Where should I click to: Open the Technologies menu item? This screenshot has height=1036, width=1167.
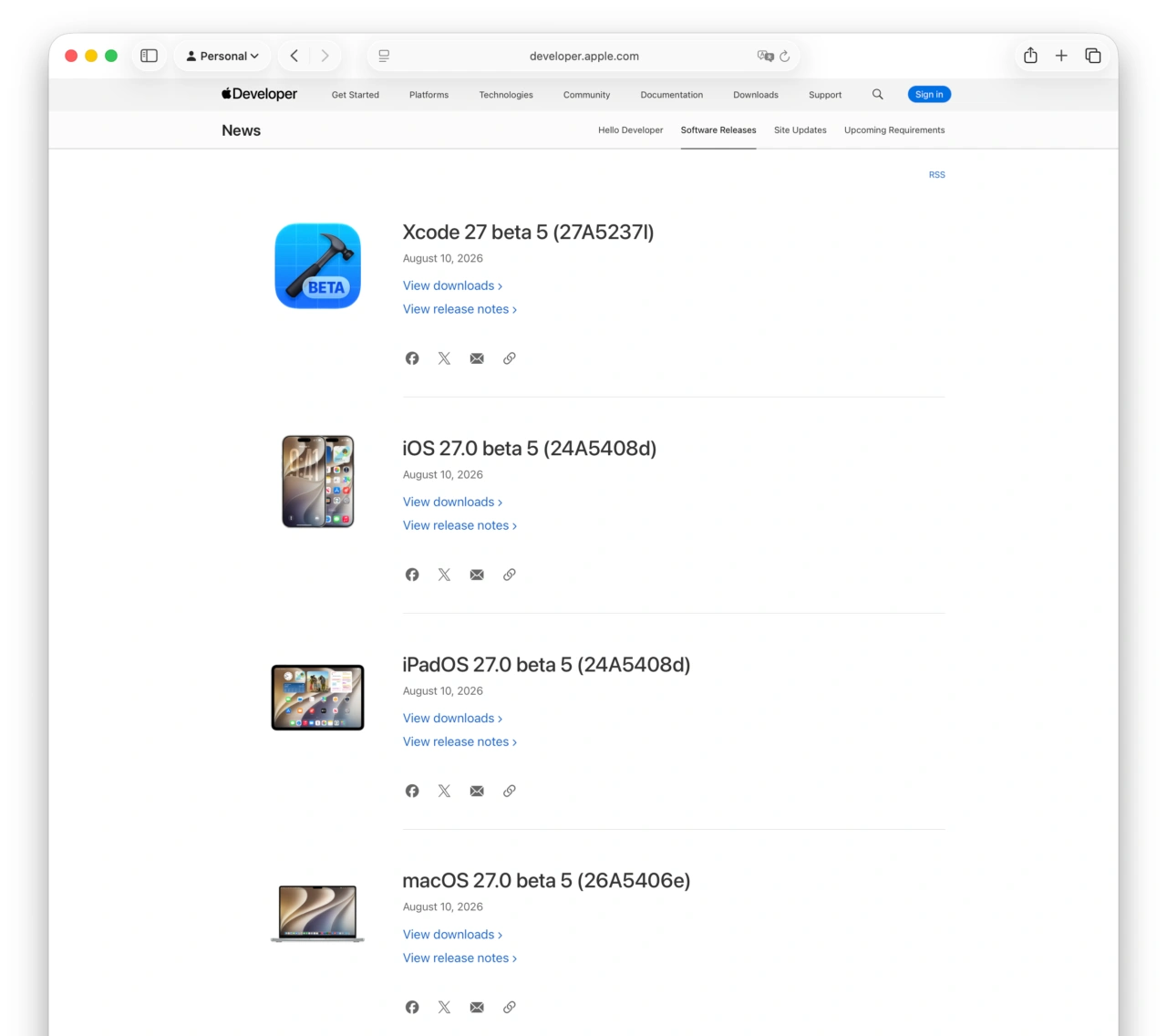[x=506, y=95]
